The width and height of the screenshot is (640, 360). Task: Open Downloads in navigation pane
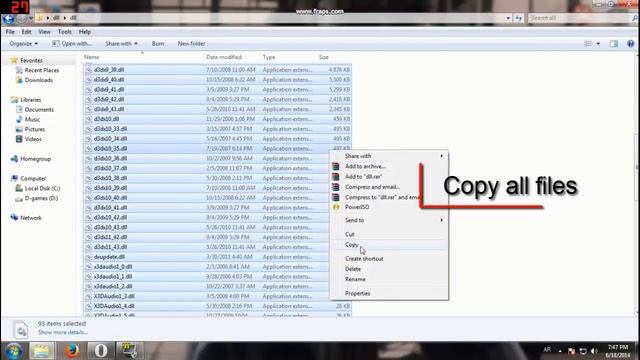[x=38, y=80]
